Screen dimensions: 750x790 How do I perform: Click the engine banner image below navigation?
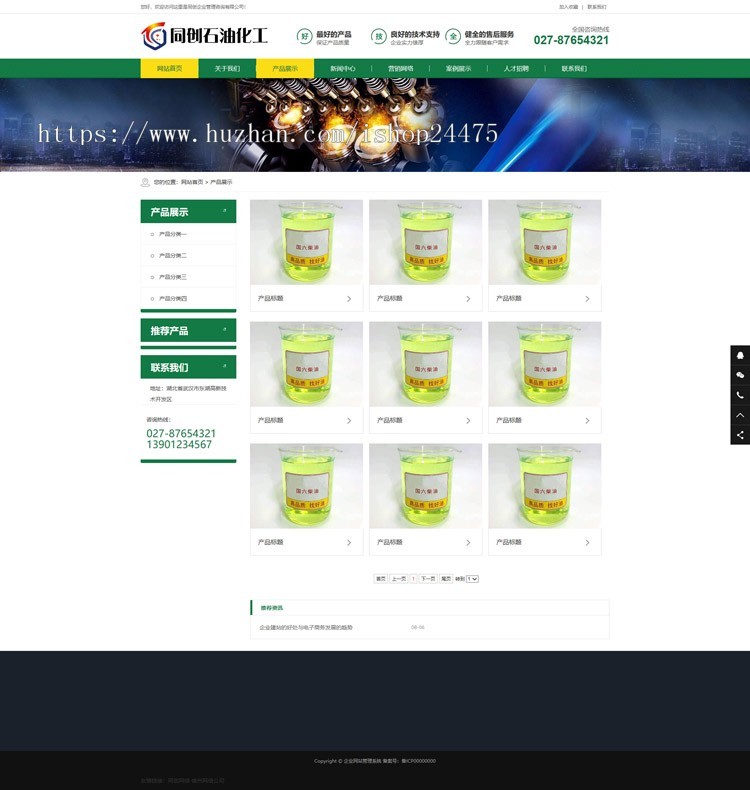375,125
